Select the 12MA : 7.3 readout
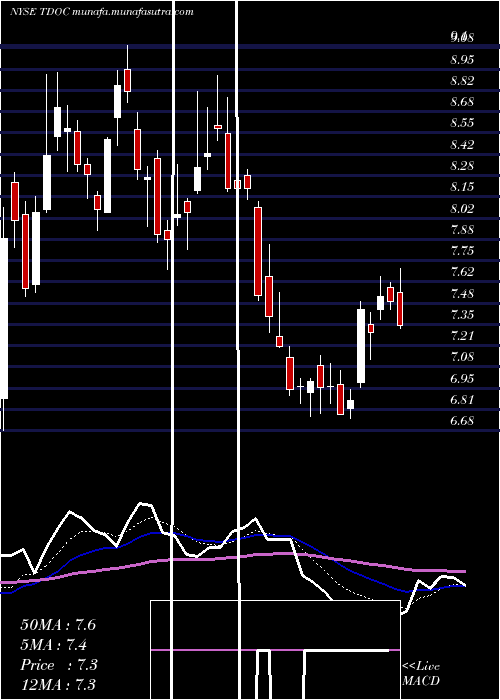 (58, 685)
